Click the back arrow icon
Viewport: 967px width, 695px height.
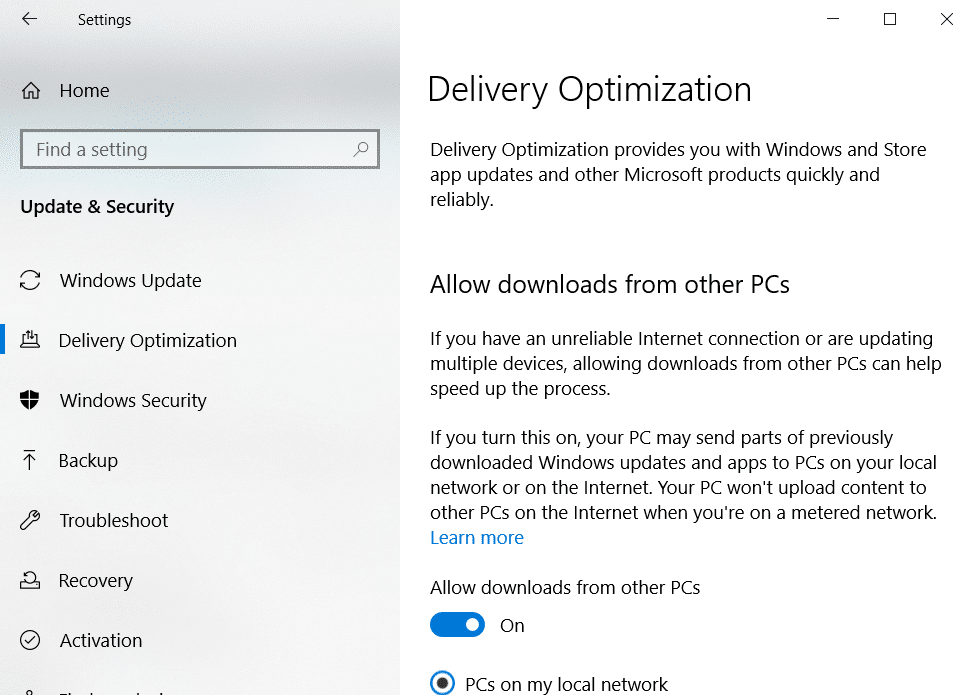pos(29,19)
